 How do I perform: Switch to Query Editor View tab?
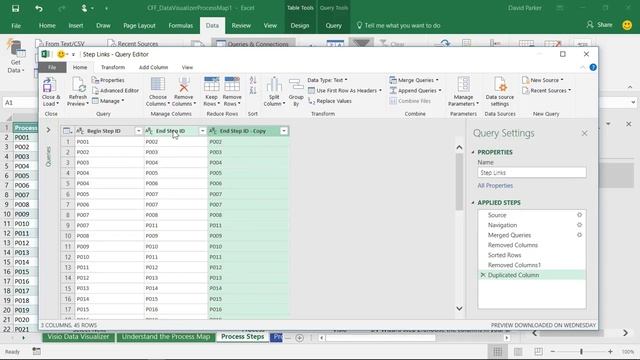tap(187, 67)
